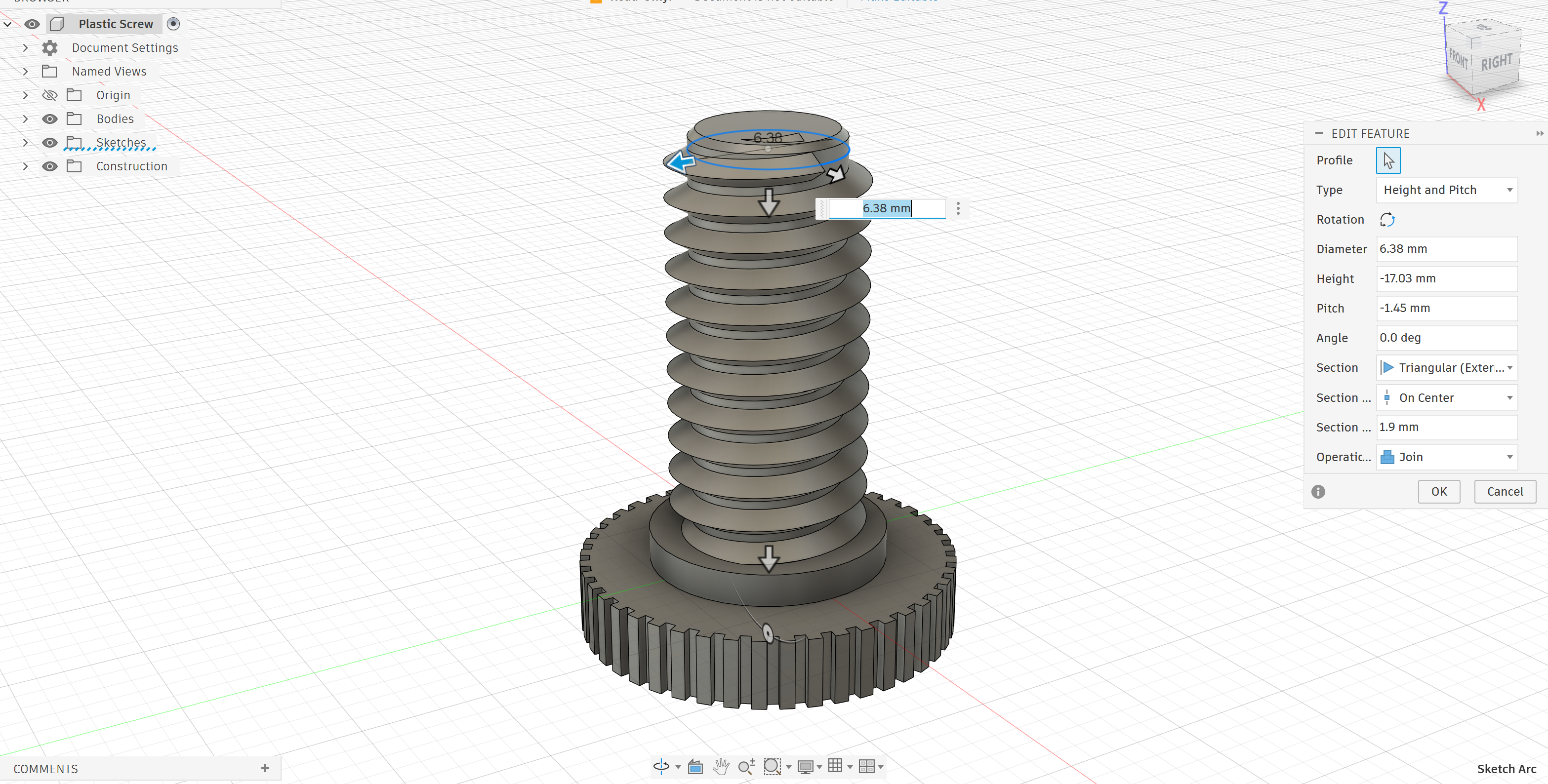This screenshot has height=784, width=1548.
Task: Open the Orbit tool dropdown arrow
Action: (x=678, y=767)
